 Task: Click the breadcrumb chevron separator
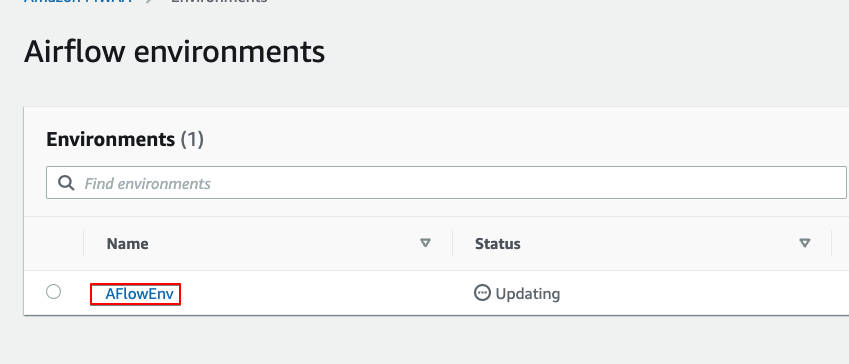point(150,2)
